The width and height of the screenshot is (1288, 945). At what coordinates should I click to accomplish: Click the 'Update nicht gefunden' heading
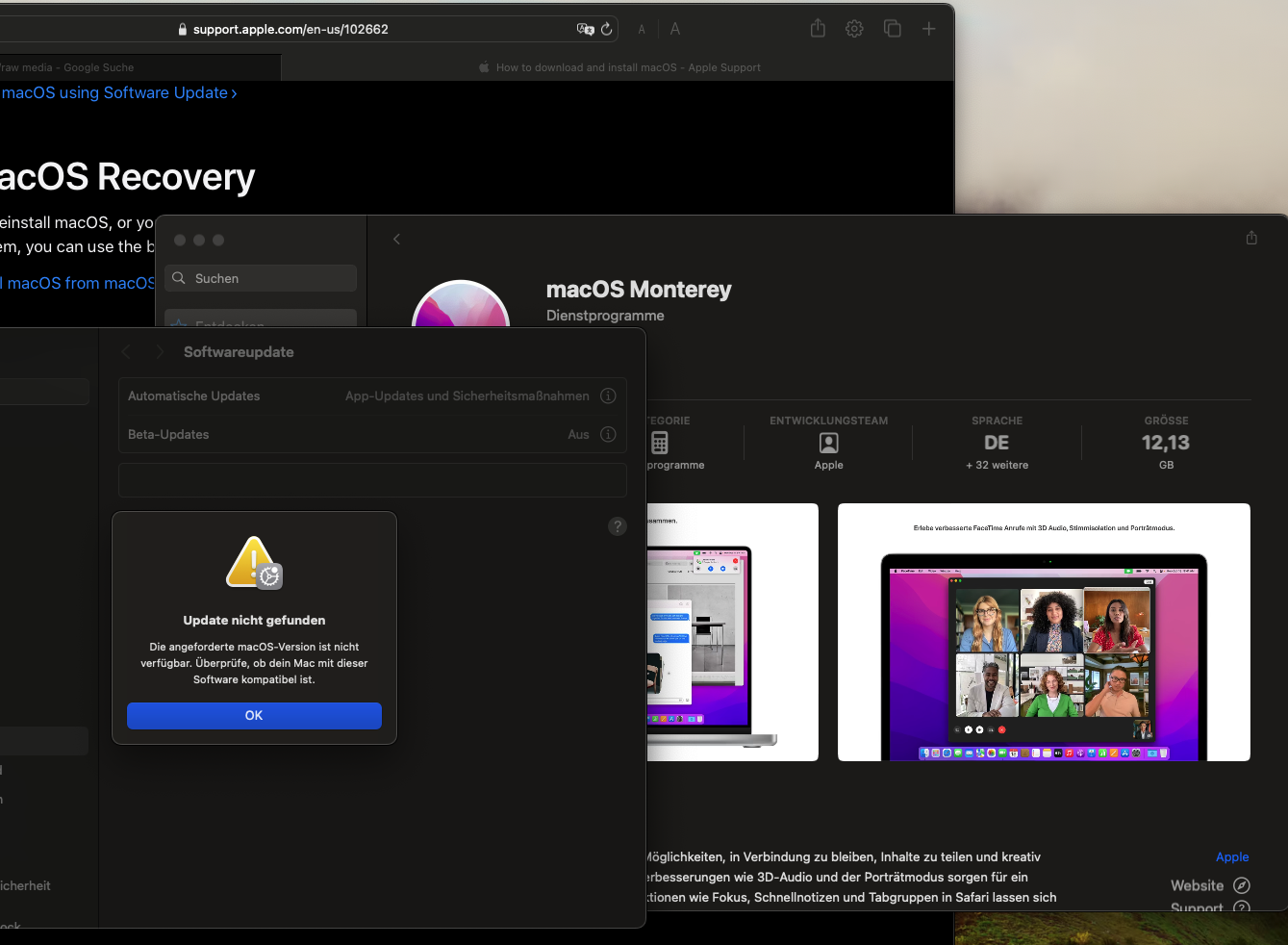tap(254, 620)
